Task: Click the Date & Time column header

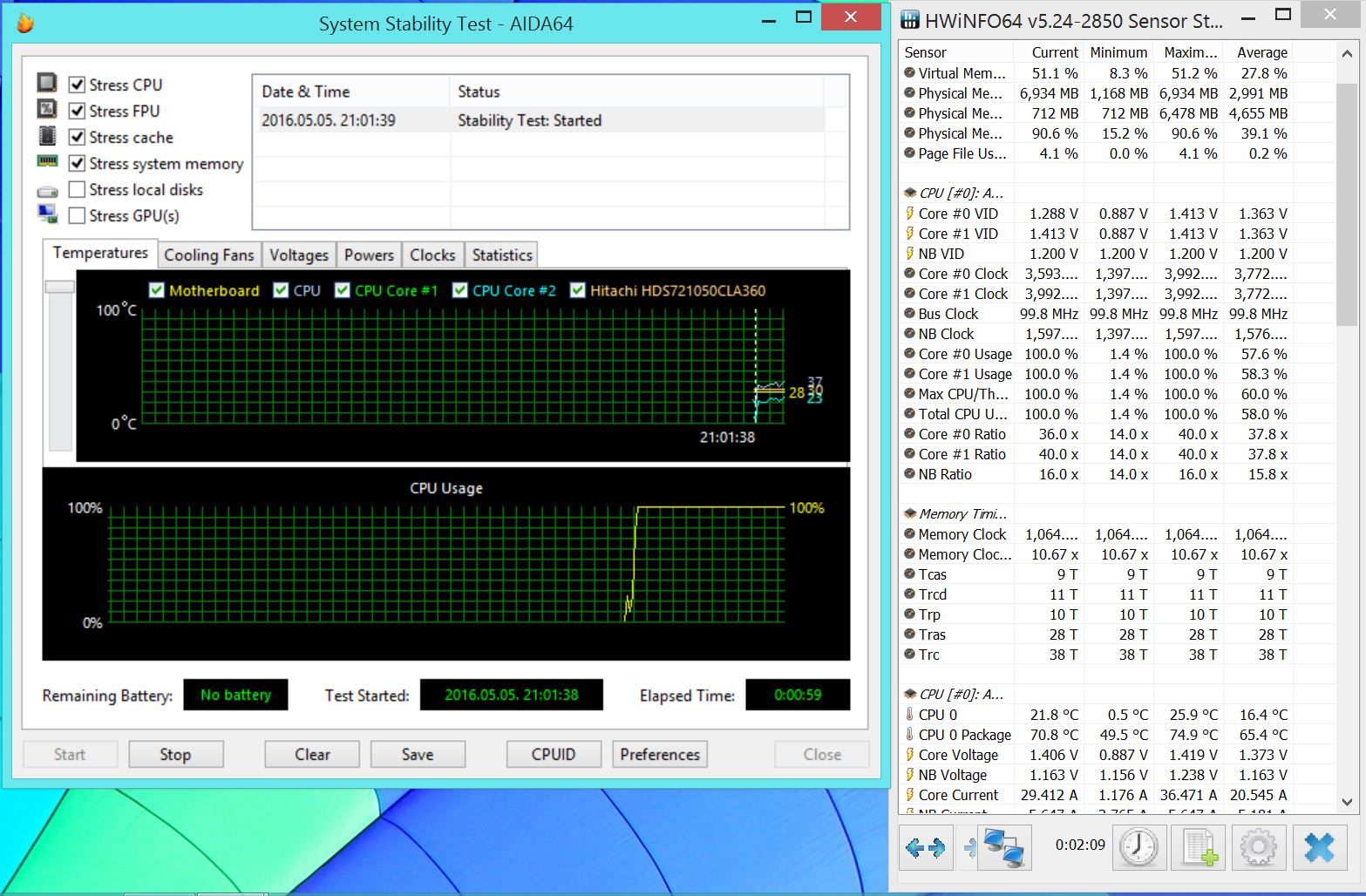Action: pyautogui.click(x=351, y=92)
